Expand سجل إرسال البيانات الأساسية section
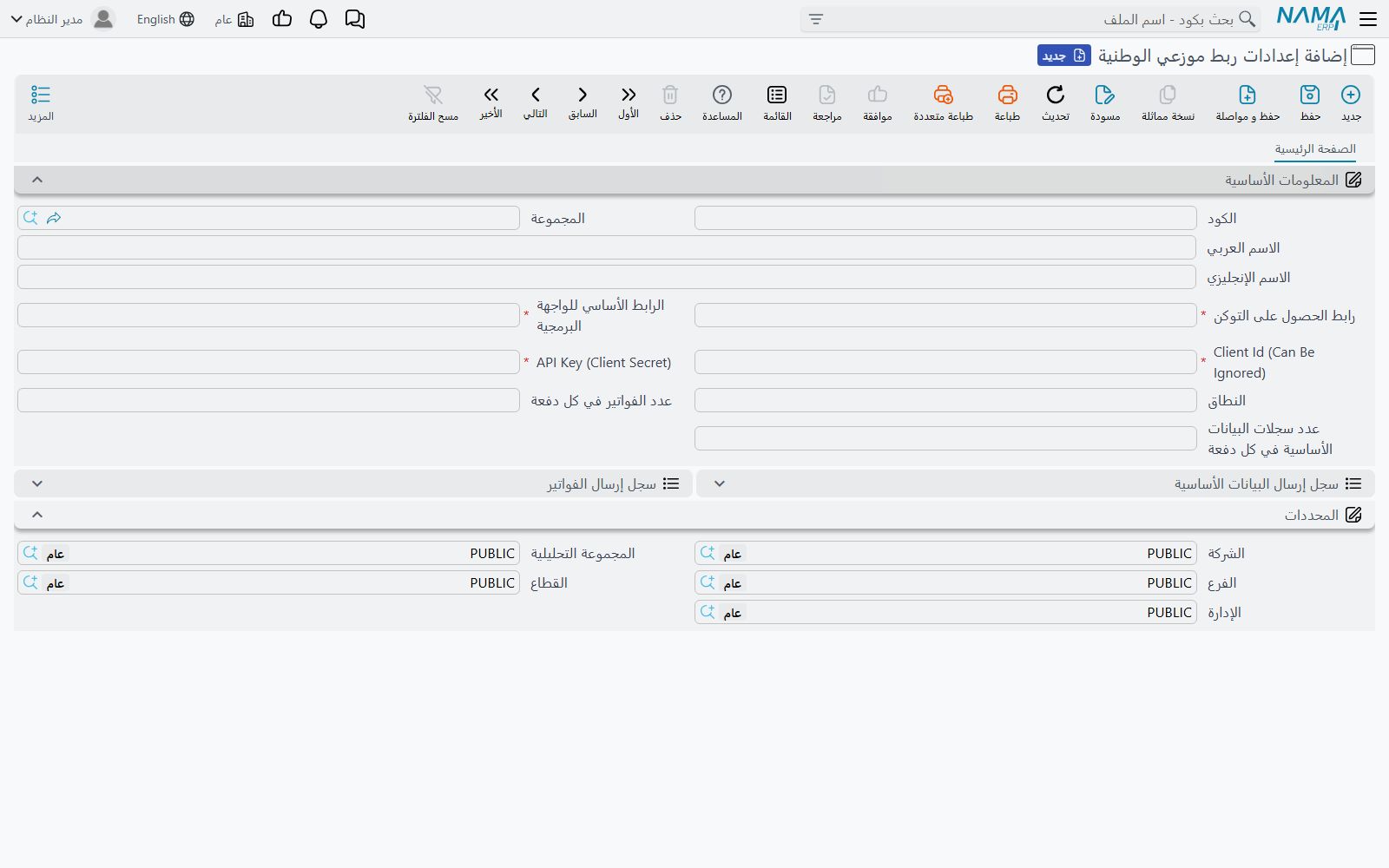The height and width of the screenshot is (868, 1389). click(720, 483)
